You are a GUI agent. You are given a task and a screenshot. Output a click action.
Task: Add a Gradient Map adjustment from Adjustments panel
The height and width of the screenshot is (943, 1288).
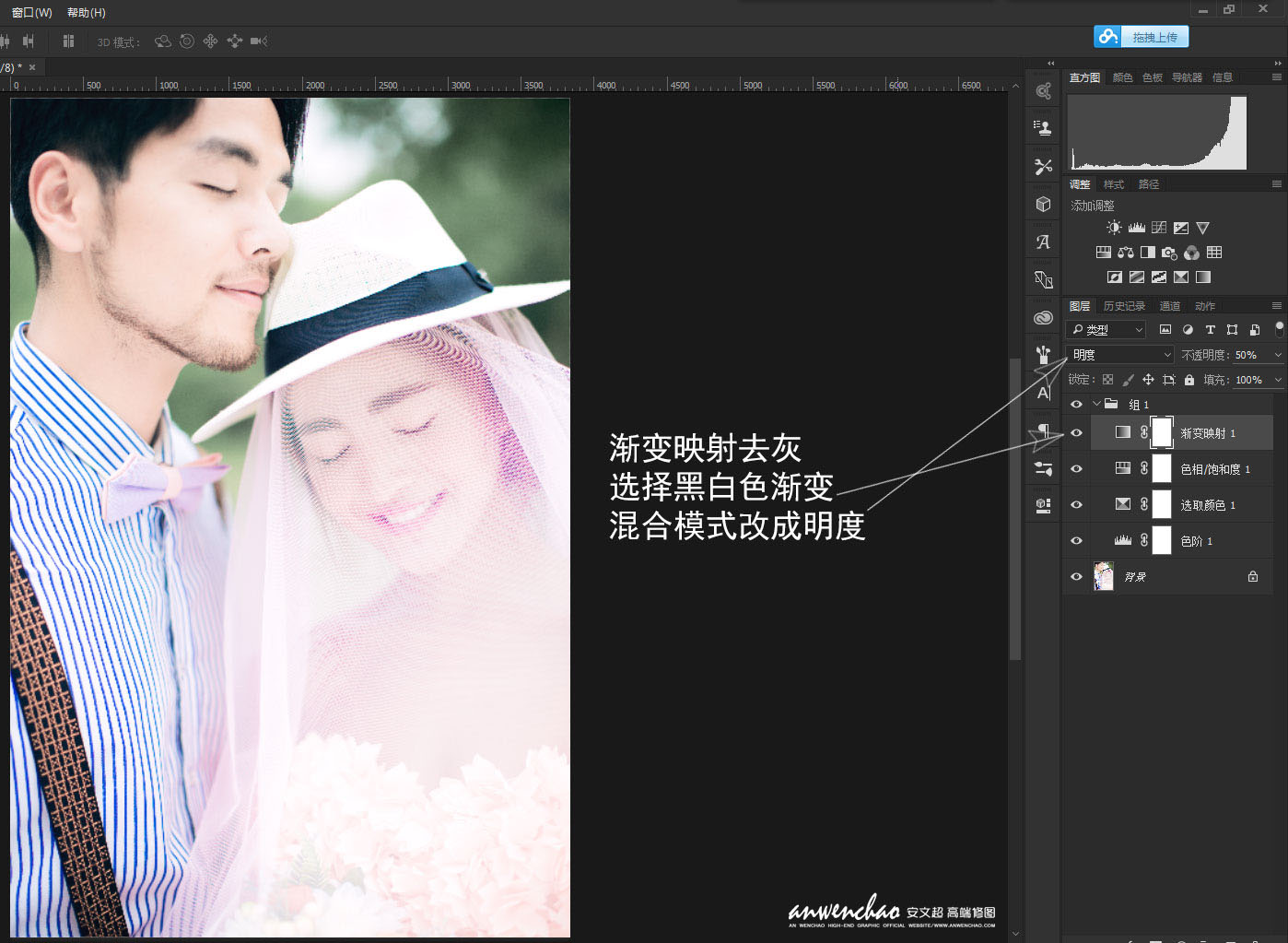(1203, 277)
